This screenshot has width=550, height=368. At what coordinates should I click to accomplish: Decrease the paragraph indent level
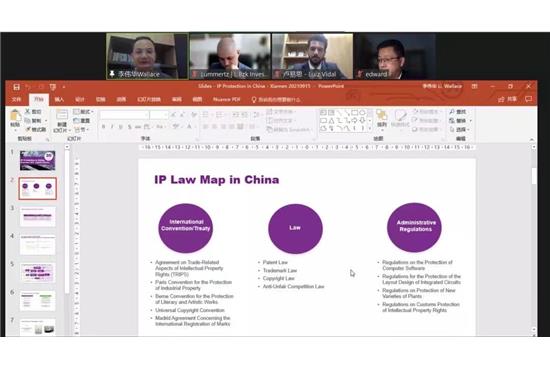pos(236,115)
